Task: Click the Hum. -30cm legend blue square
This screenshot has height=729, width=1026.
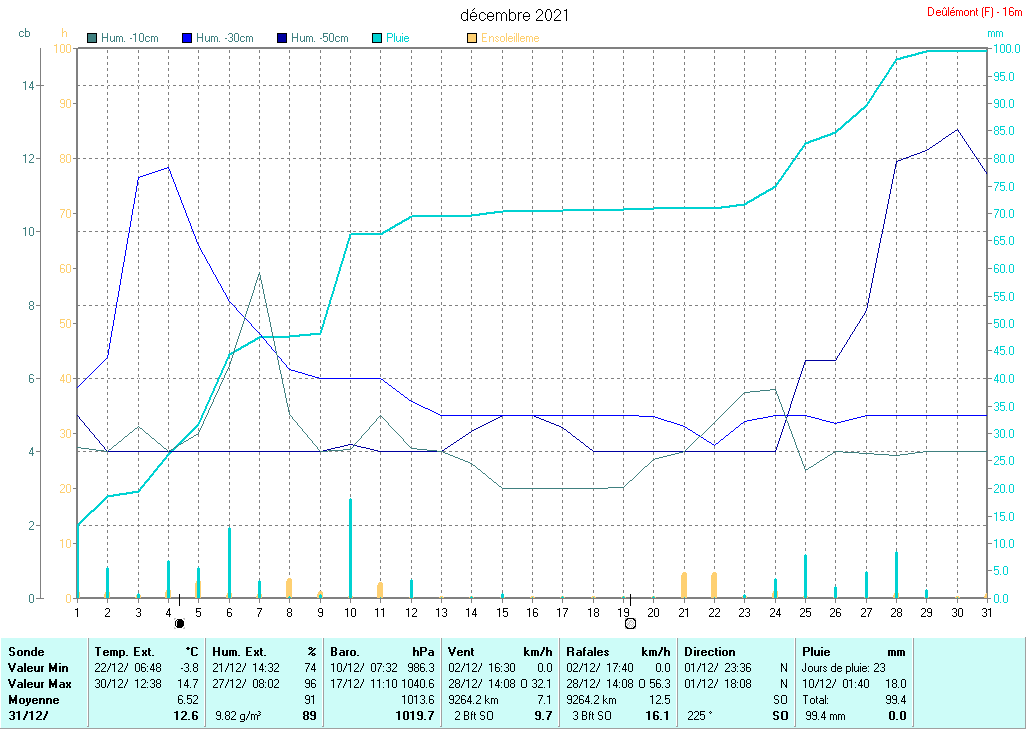Action: click(187, 38)
